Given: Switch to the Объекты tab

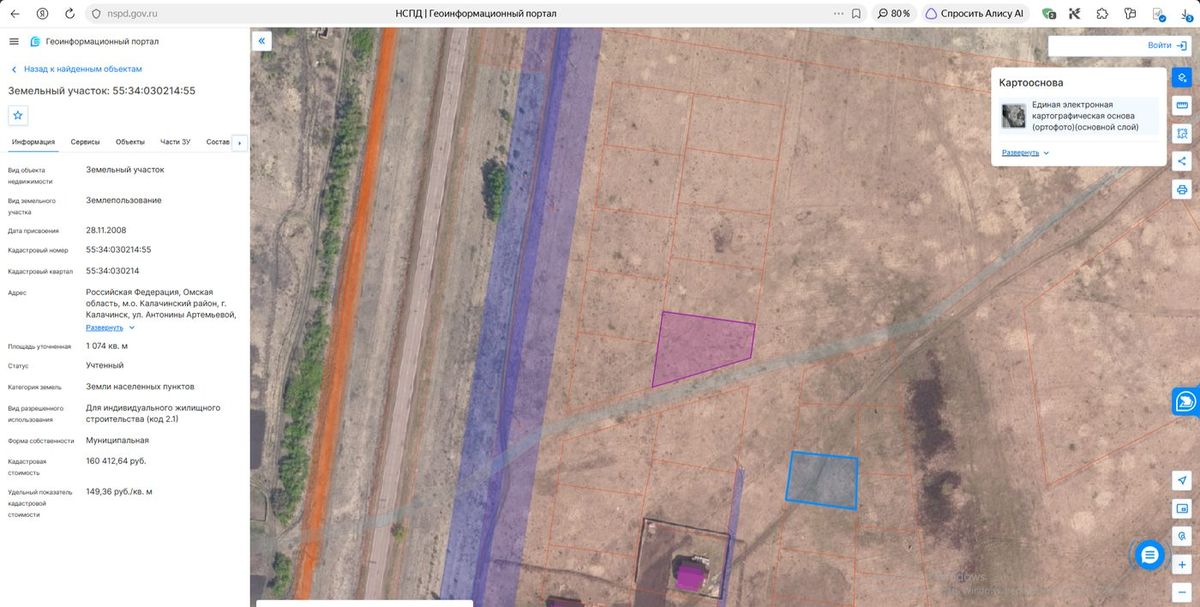Looking at the screenshot, I should [x=130, y=142].
